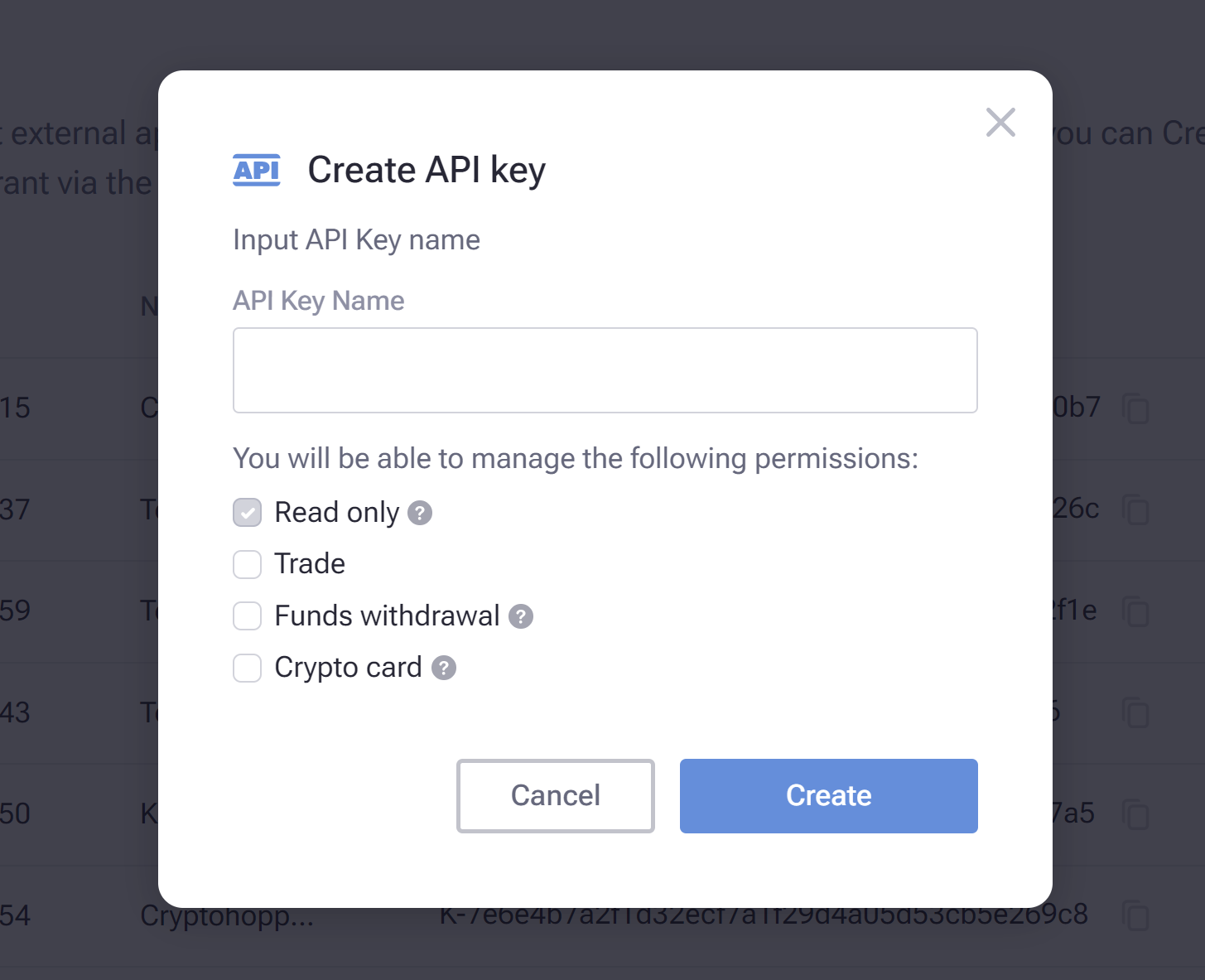1205x980 pixels.
Task: Toggle the Read only checkbox
Action: pos(248,513)
